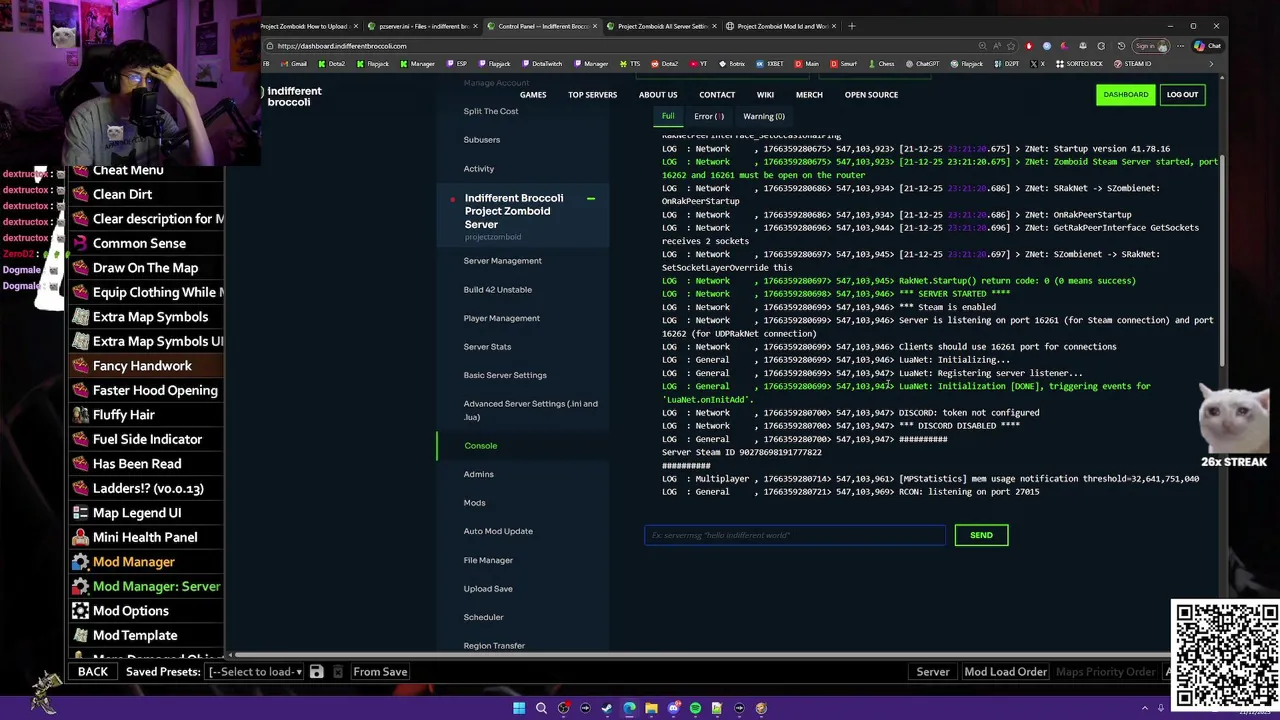The height and width of the screenshot is (720, 1280).
Task: Click the Mini Health Panel mod icon
Action: tap(80, 538)
